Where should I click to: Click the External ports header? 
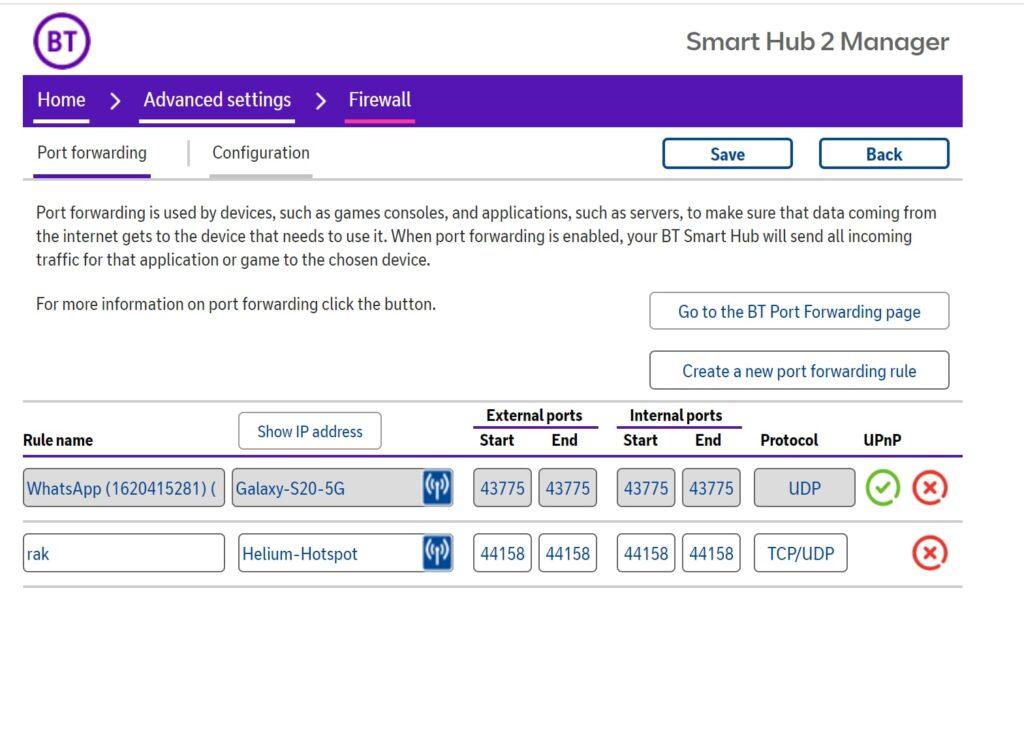tap(534, 415)
